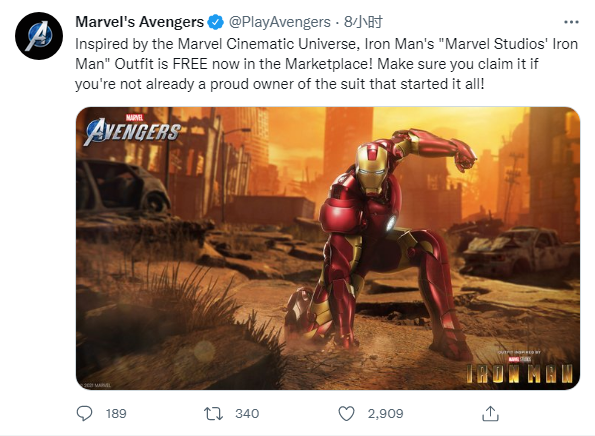Open the Marvel's Avengers profile avatar
Viewport: 595px width, 436px height.
[39, 36]
